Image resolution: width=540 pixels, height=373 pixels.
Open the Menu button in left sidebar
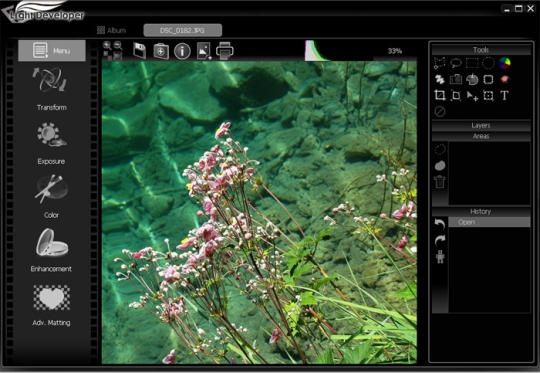coord(52,51)
